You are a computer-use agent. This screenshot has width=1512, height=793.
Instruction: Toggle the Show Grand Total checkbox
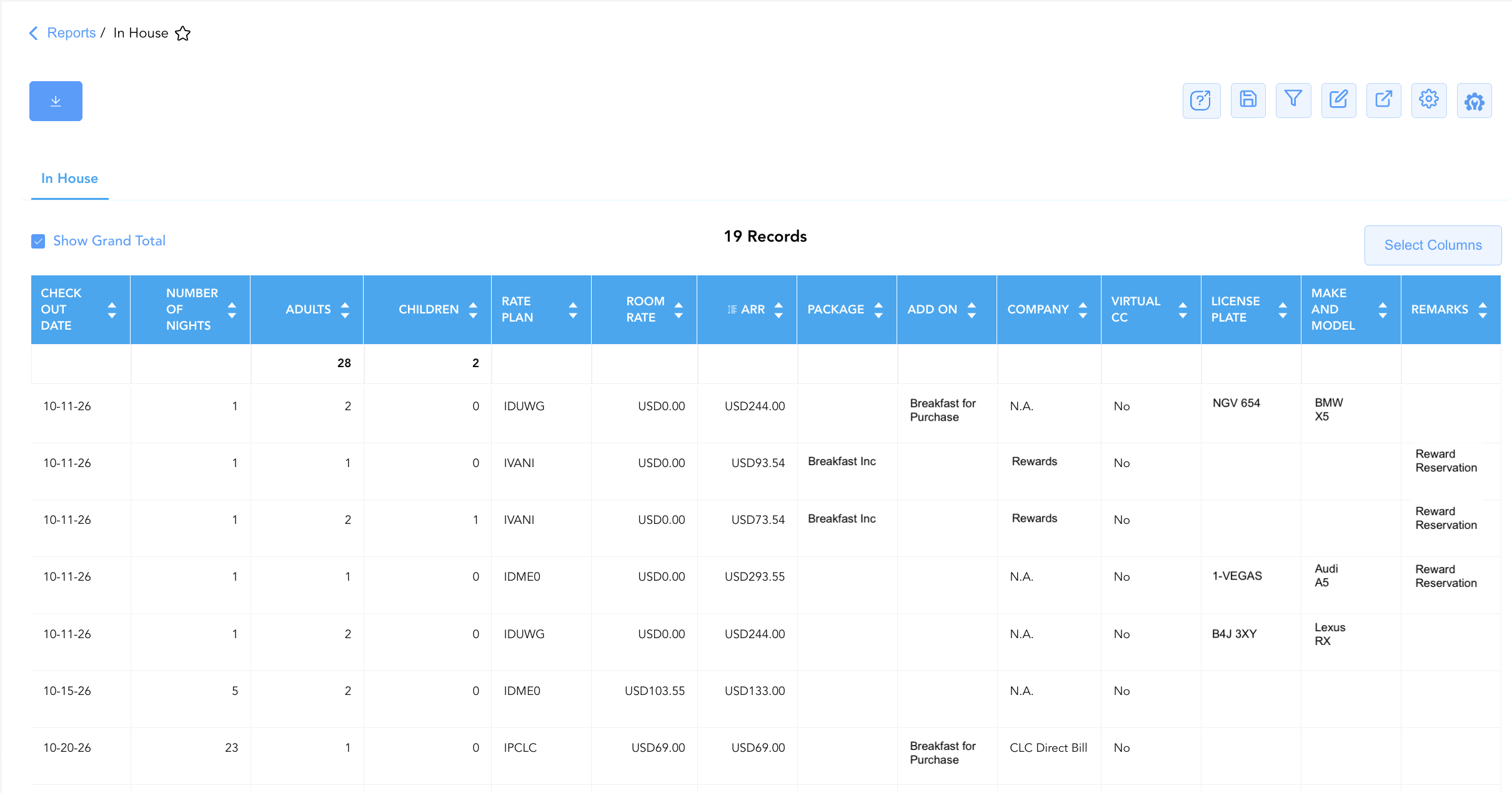tap(38, 241)
